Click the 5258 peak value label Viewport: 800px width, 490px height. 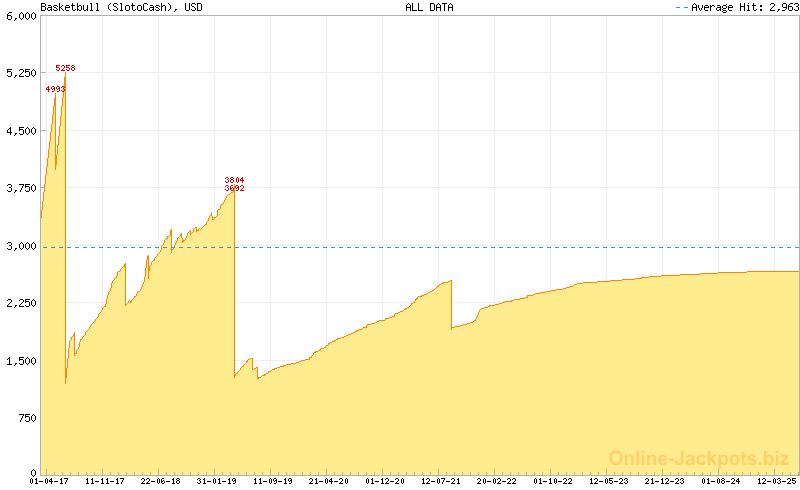(65, 68)
